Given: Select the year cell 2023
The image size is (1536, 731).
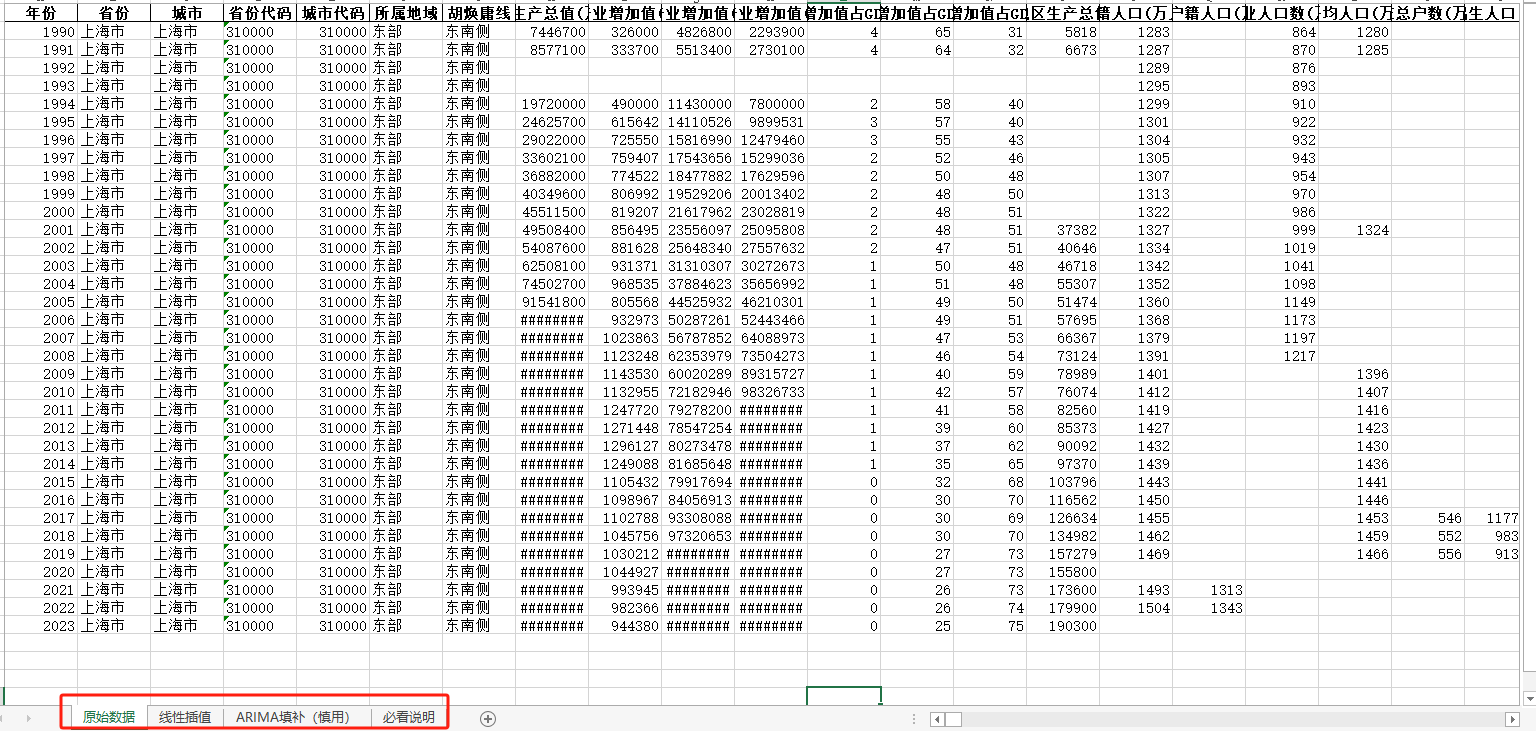Looking at the screenshot, I should [x=41, y=626].
